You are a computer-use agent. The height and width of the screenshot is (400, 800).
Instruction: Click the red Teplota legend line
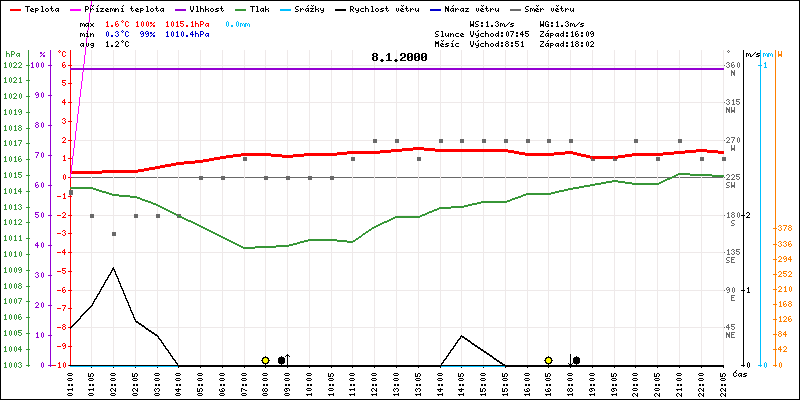pyautogui.click(x=14, y=8)
